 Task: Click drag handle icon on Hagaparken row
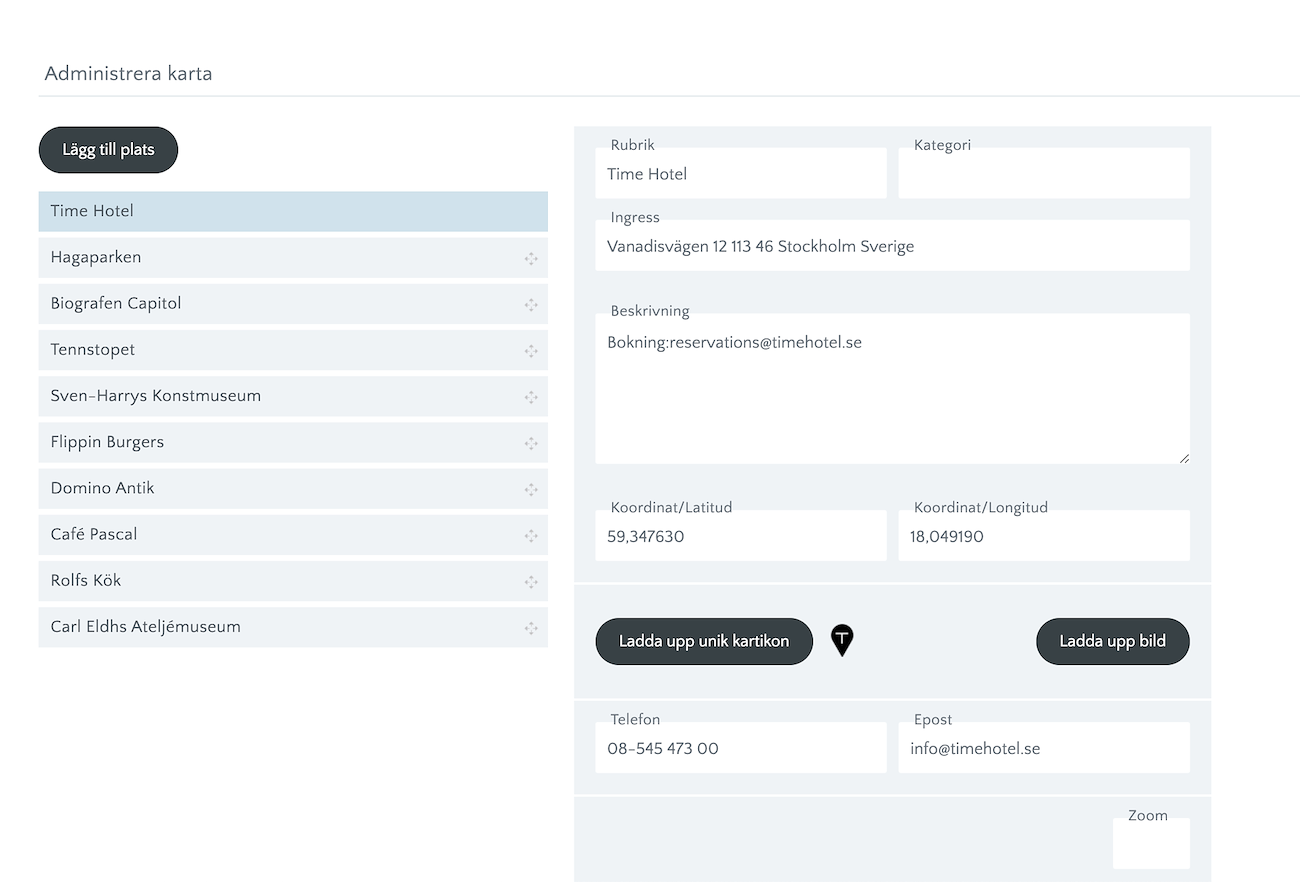click(x=531, y=259)
